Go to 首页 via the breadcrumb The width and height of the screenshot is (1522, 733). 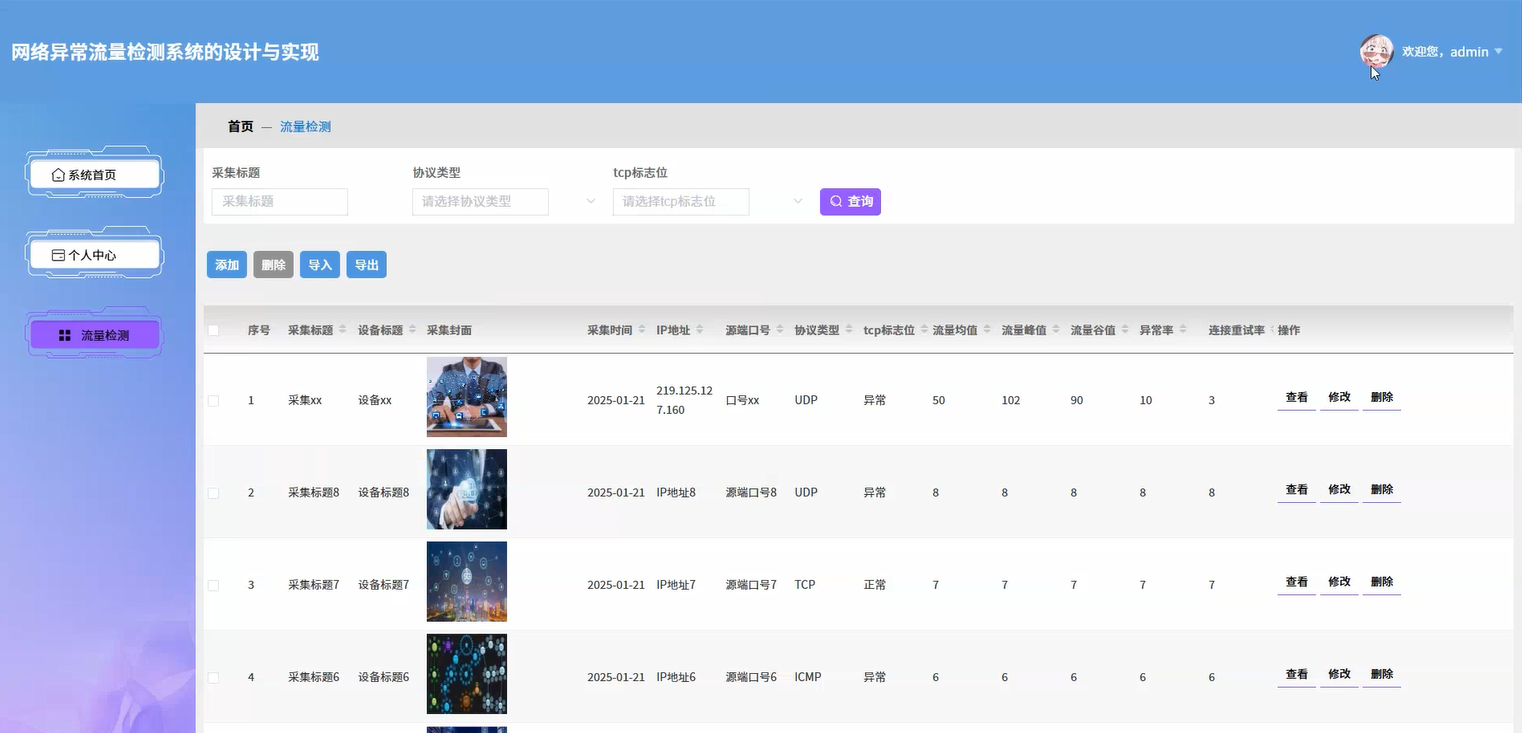(x=240, y=126)
